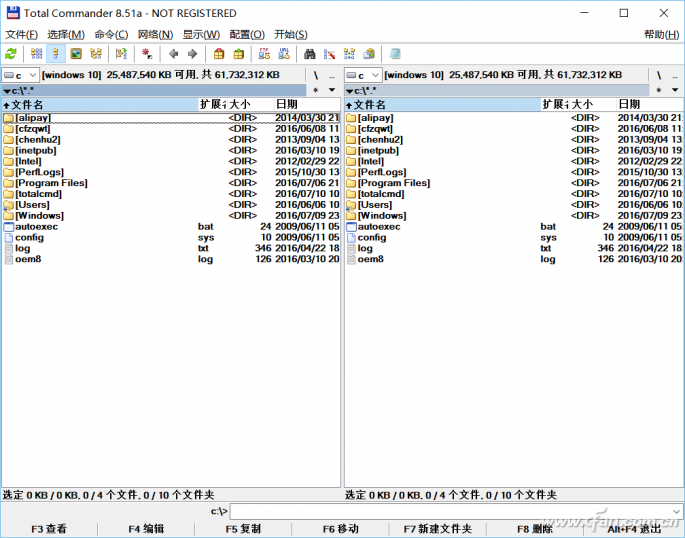685x538 pixels.
Task: Open the 显示(W) menu
Action: pyautogui.click(x=201, y=34)
